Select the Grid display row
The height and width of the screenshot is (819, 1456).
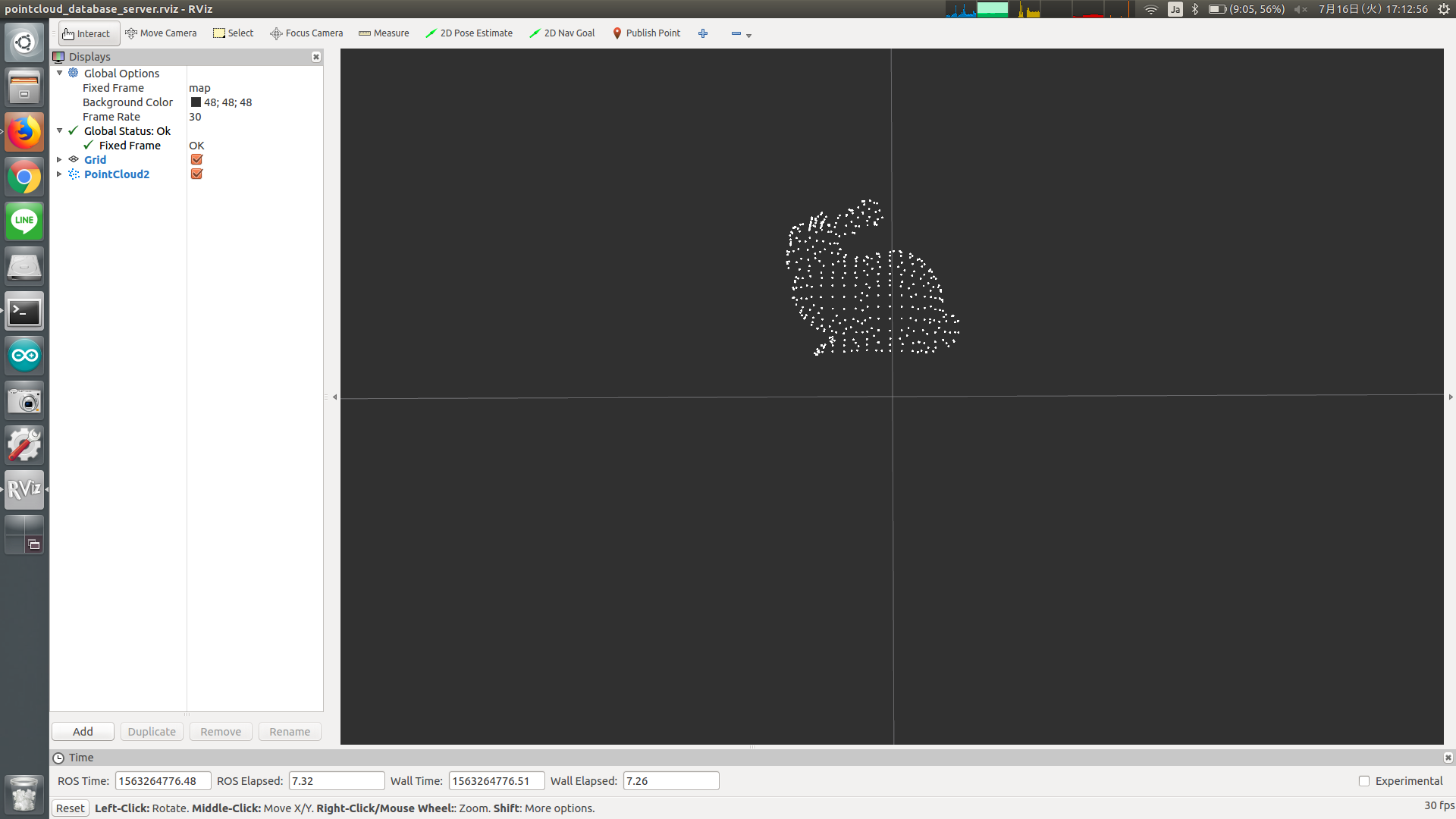187,160
